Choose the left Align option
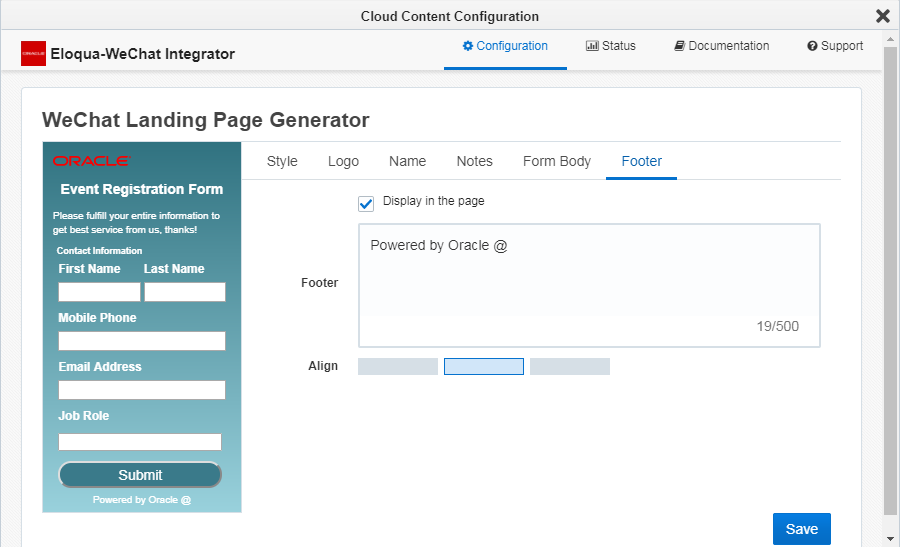Screen dimensions: 900x547 click(398, 366)
